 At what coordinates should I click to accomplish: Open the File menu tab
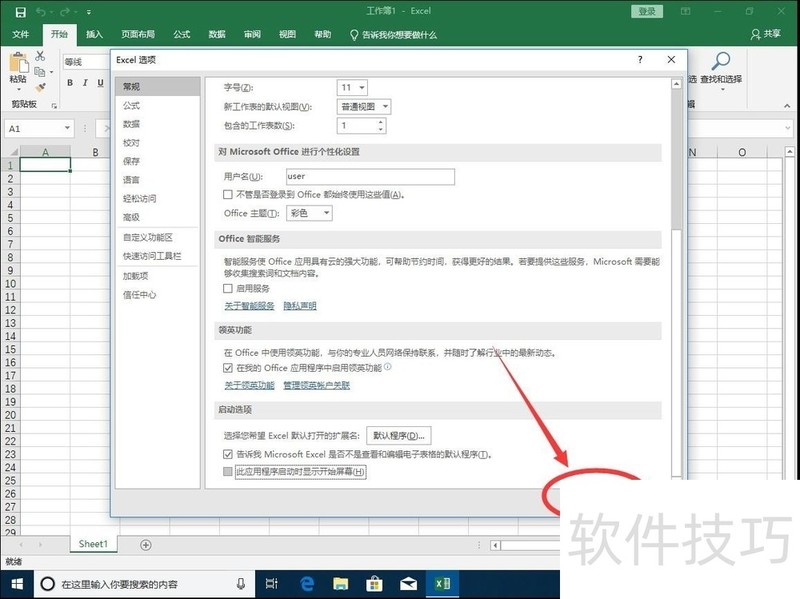pos(20,34)
